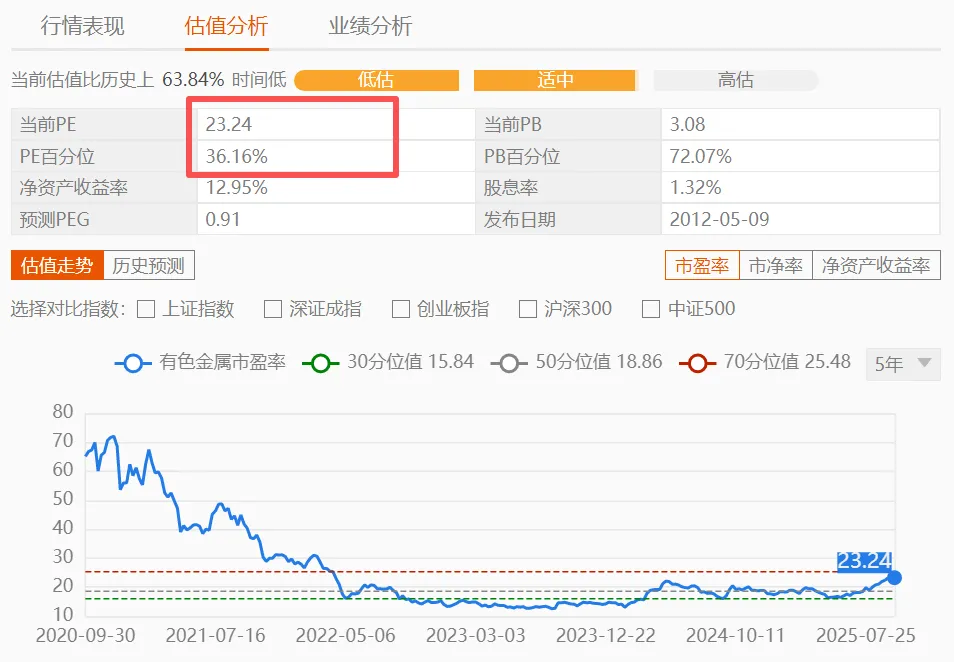Screen dimensions: 954x662
Task: Select the 沪深300 comparison checkbox
Action: coord(529,309)
